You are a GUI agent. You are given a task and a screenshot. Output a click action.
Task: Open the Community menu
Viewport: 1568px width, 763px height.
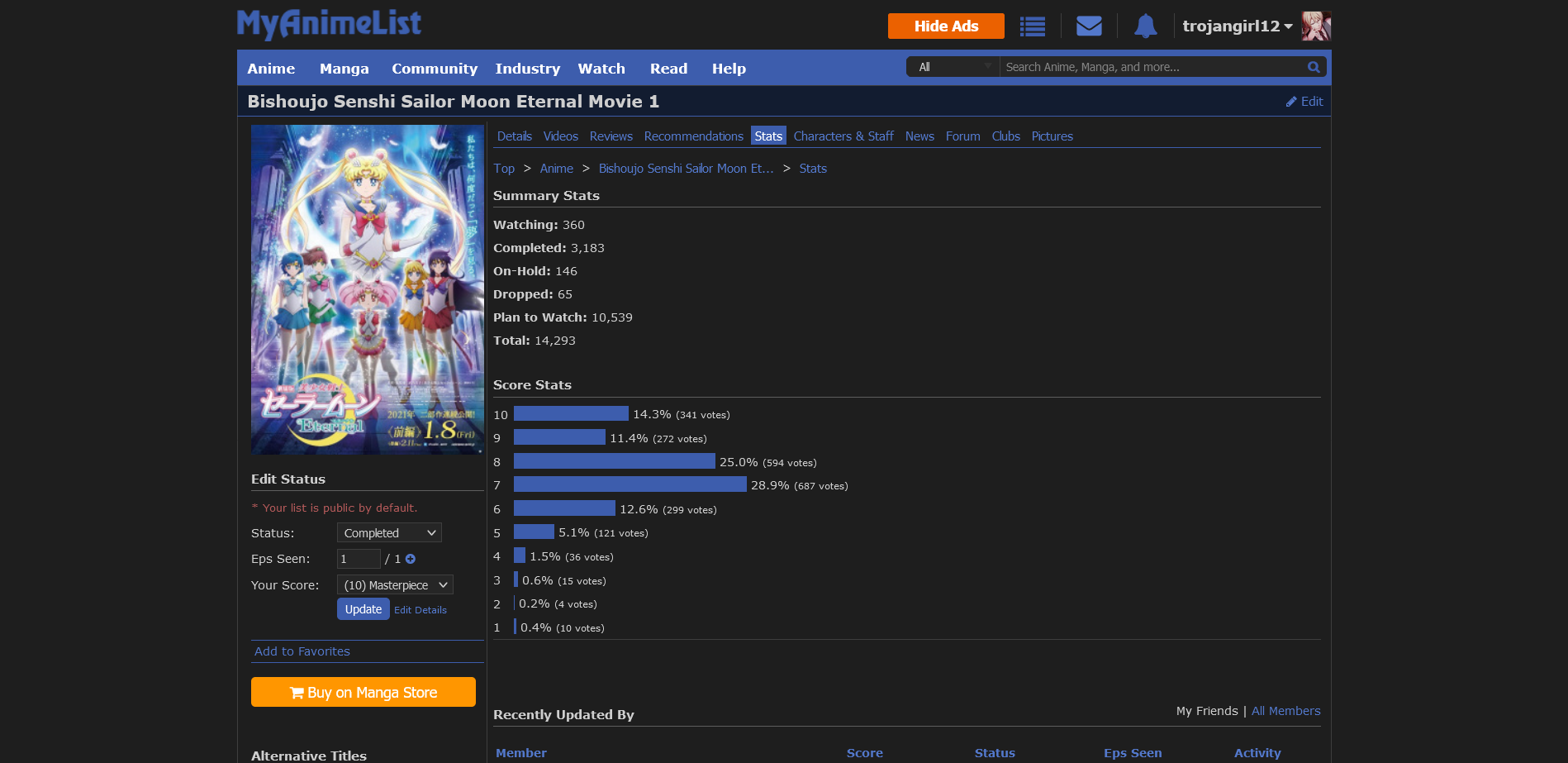(435, 69)
